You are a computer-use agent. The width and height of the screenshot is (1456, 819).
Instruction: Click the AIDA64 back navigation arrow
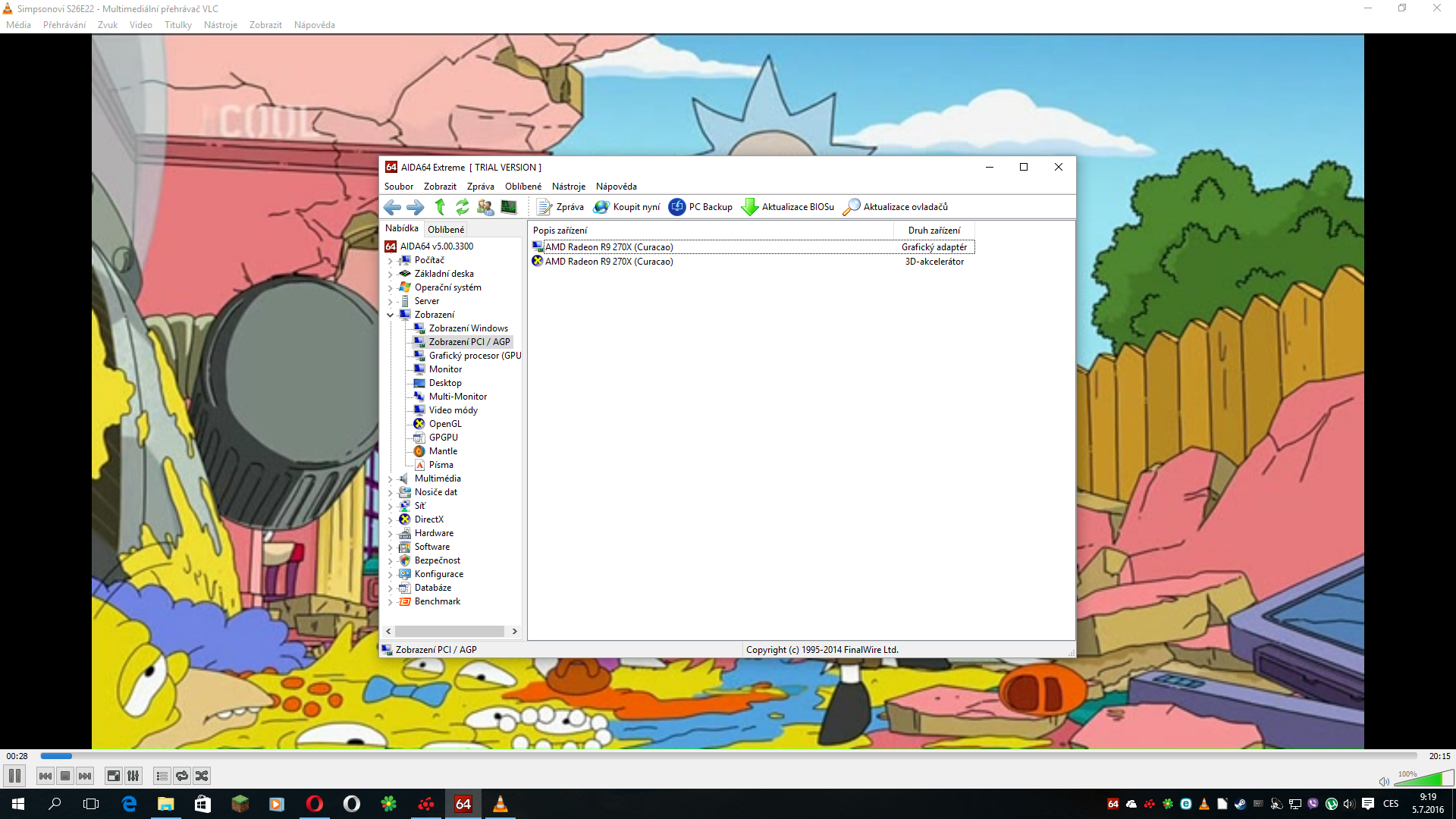pyautogui.click(x=392, y=207)
